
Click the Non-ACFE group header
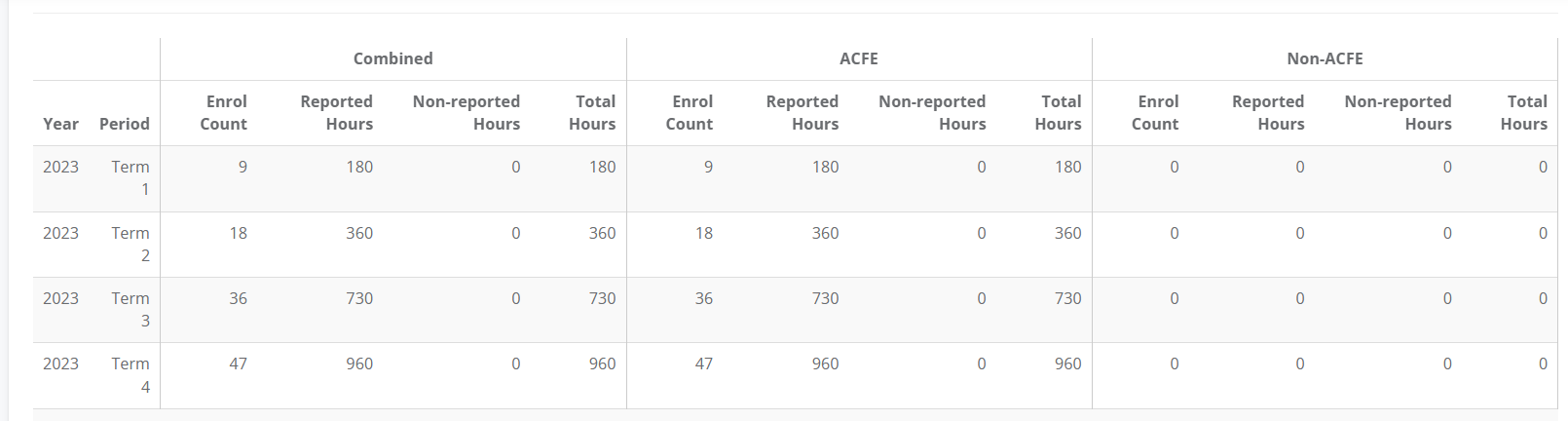(1325, 58)
